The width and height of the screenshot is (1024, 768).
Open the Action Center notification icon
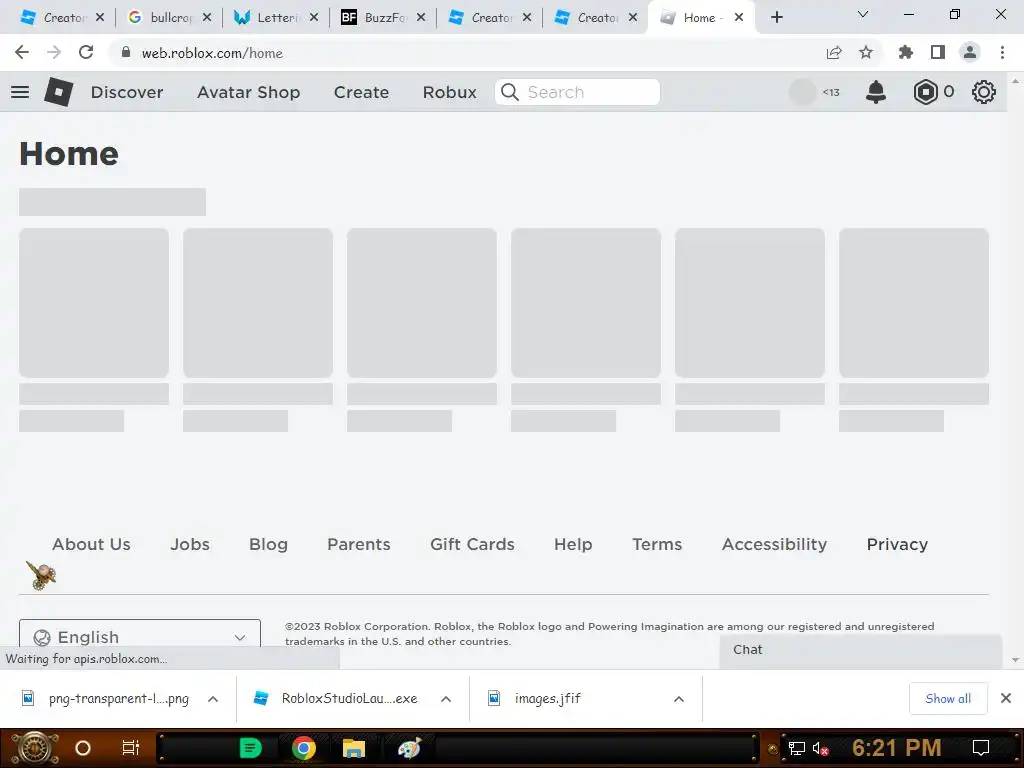click(x=981, y=748)
